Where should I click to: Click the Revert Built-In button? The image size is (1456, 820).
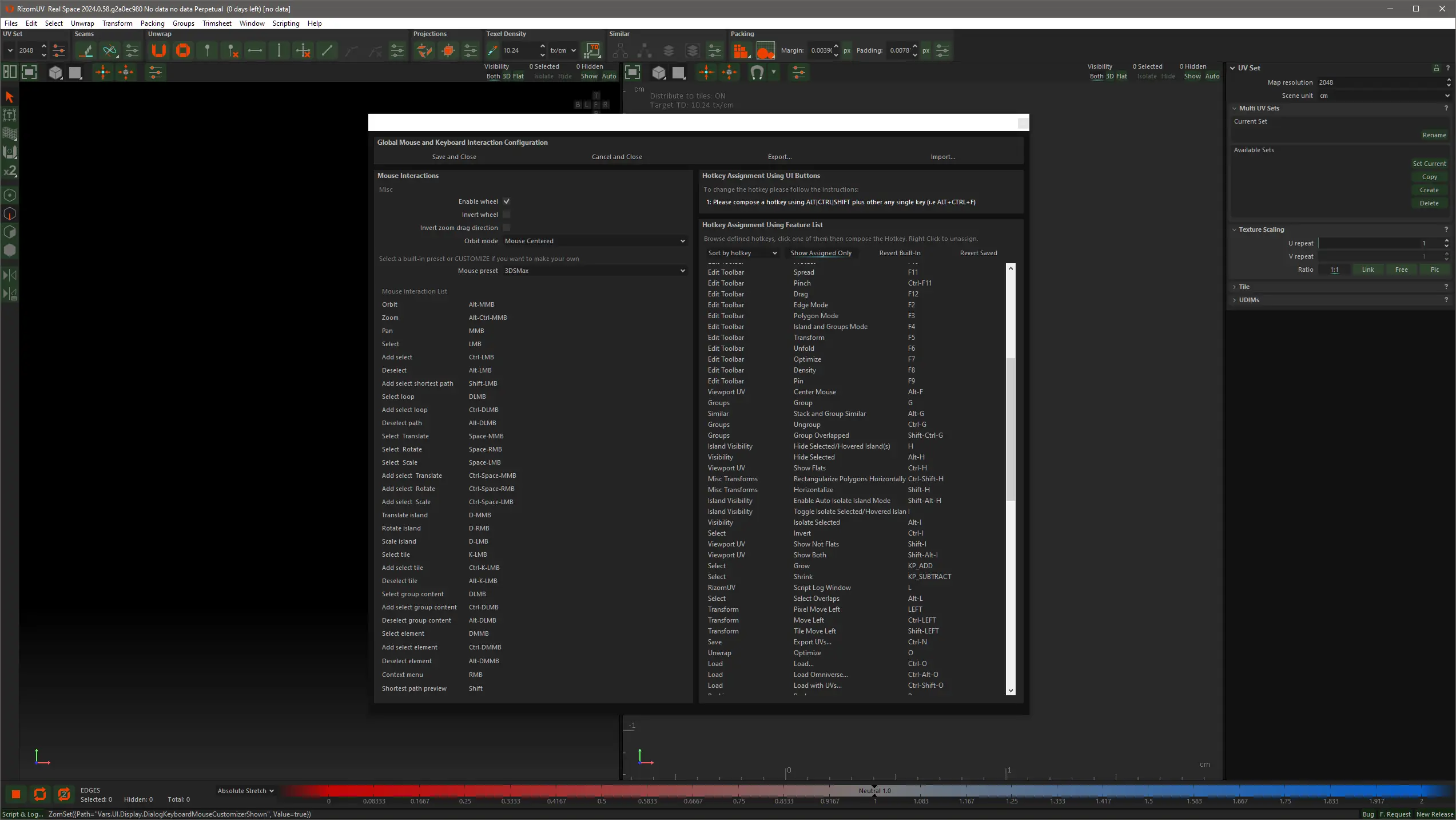click(x=900, y=253)
